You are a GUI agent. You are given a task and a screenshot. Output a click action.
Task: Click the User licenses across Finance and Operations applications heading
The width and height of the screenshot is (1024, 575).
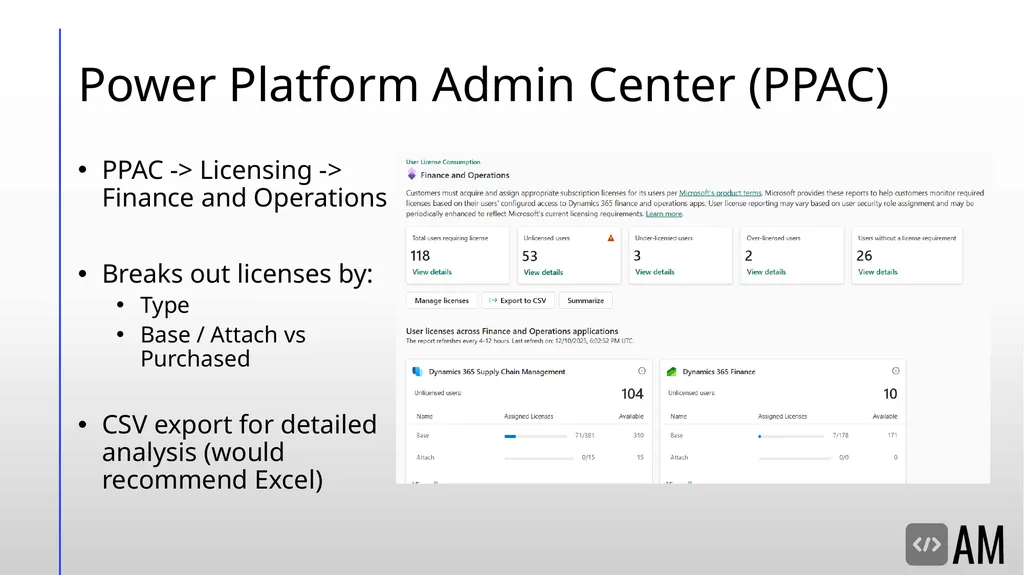point(512,331)
